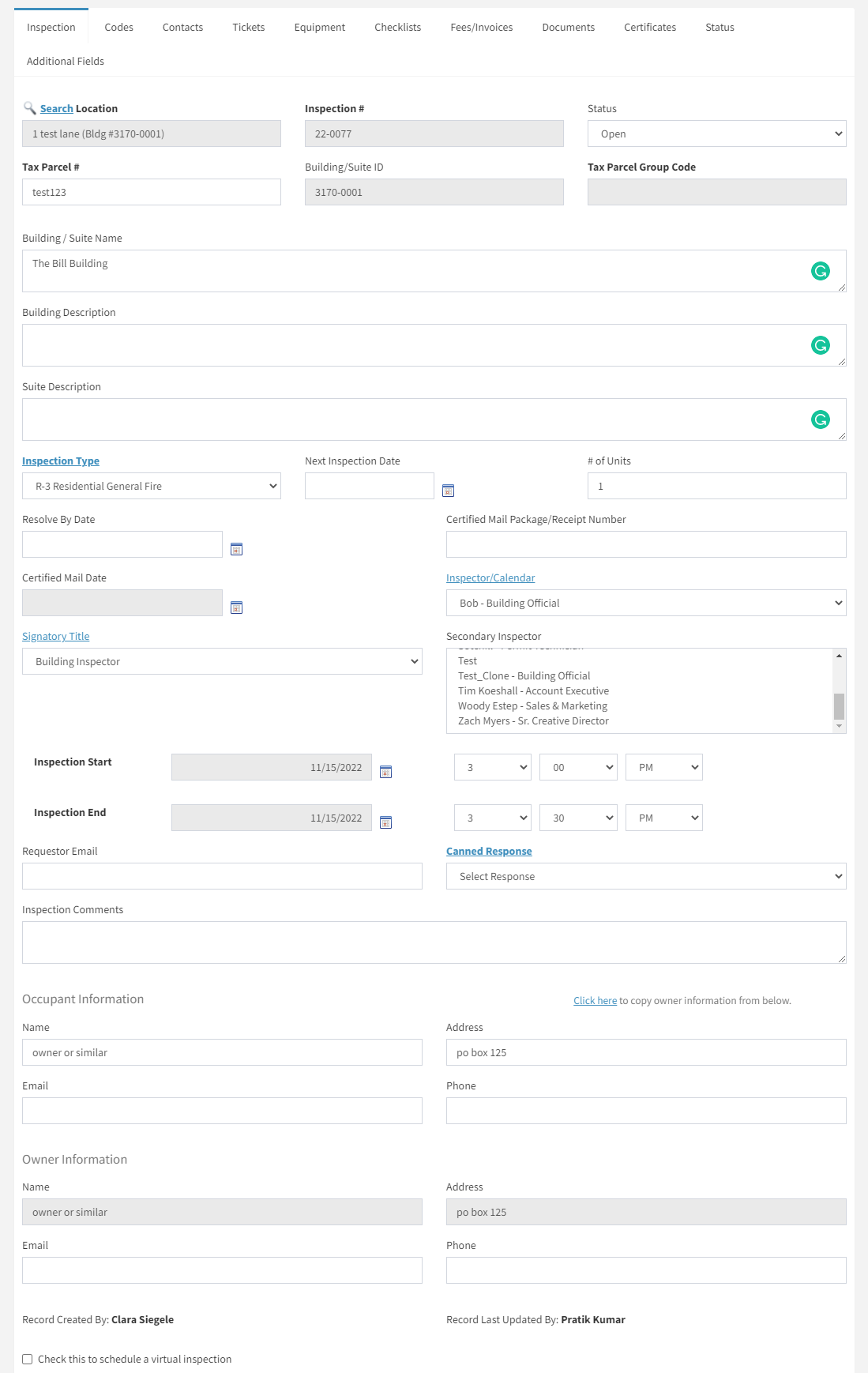Image resolution: width=868 pixels, height=1373 pixels.
Task: Click the Resolve By Date input field
Action: tap(122, 544)
